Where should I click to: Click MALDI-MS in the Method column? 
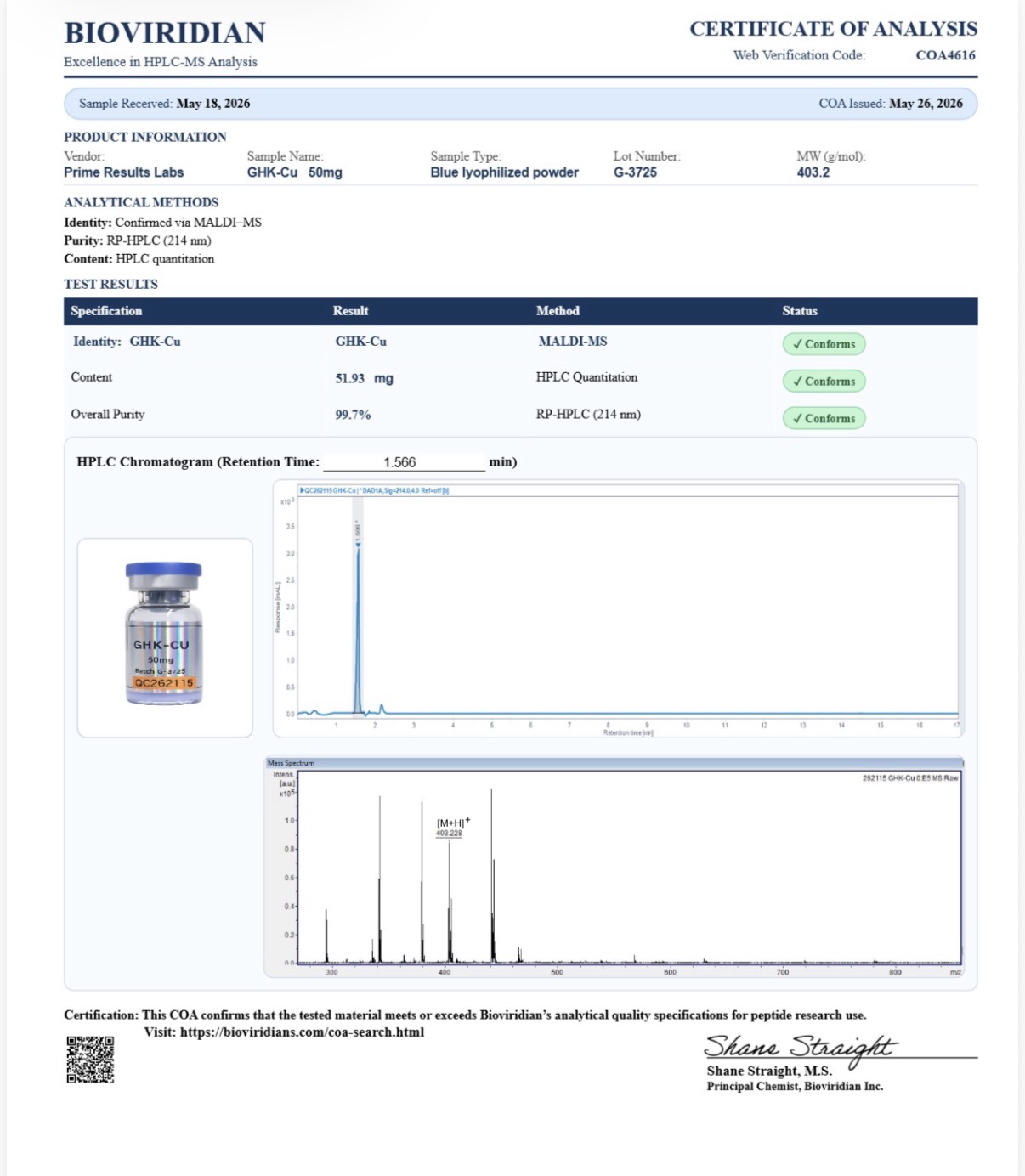[x=573, y=342]
